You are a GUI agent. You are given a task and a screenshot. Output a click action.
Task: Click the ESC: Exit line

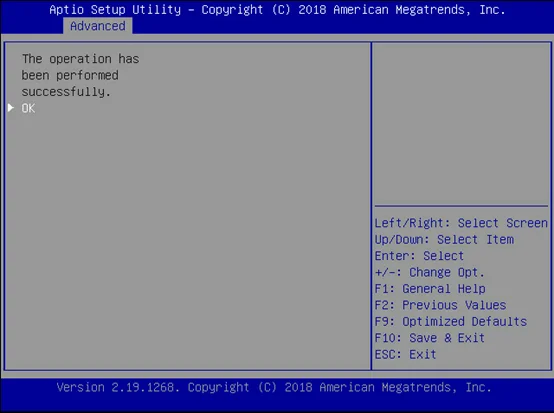tap(405, 354)
